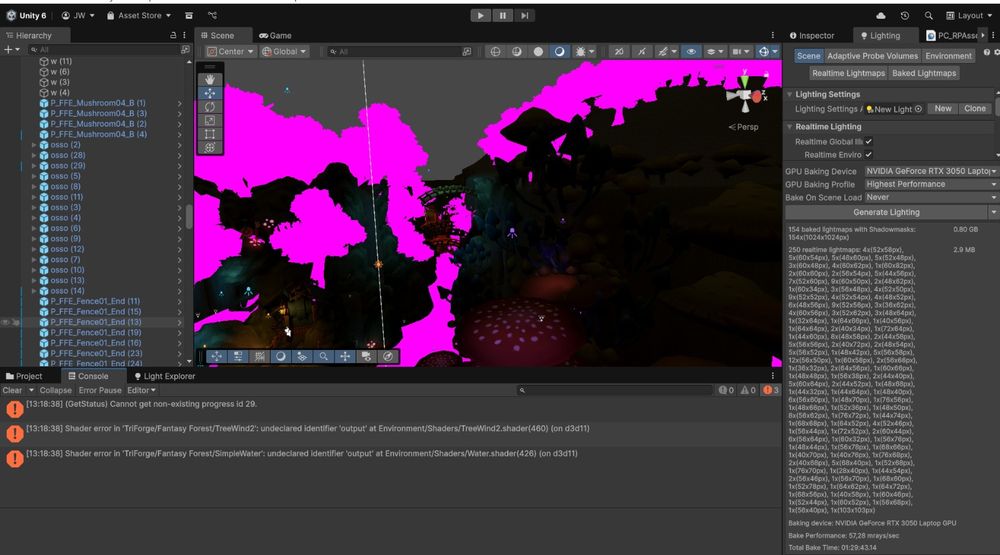The height and width of the screenshot is (555, 1000).
Task: Toggle console error count filter
Action: click(770, 390)
